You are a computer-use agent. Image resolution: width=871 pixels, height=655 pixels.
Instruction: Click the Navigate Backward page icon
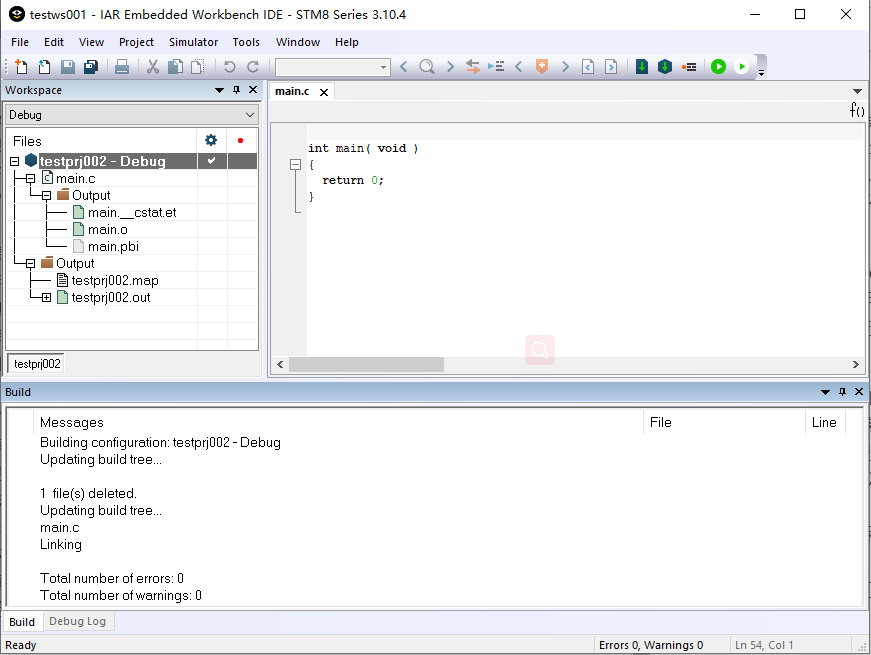point(588,67)
